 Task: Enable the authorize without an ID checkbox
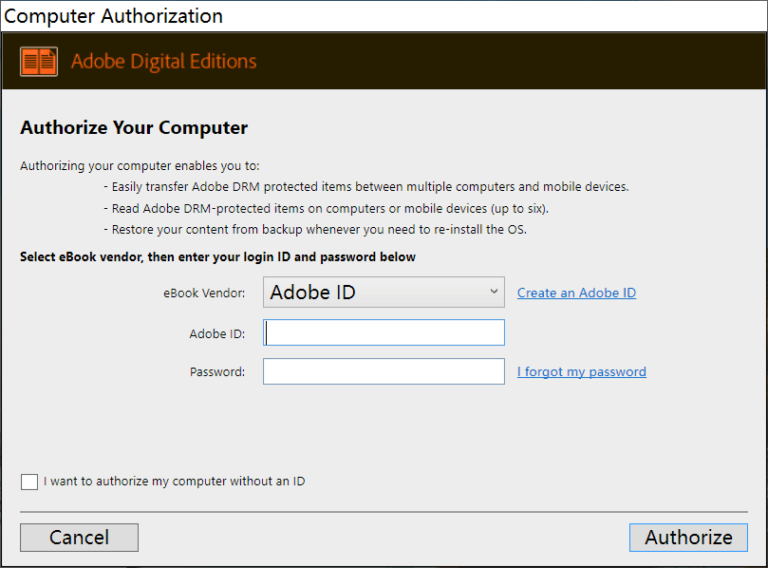click(29, 482)
